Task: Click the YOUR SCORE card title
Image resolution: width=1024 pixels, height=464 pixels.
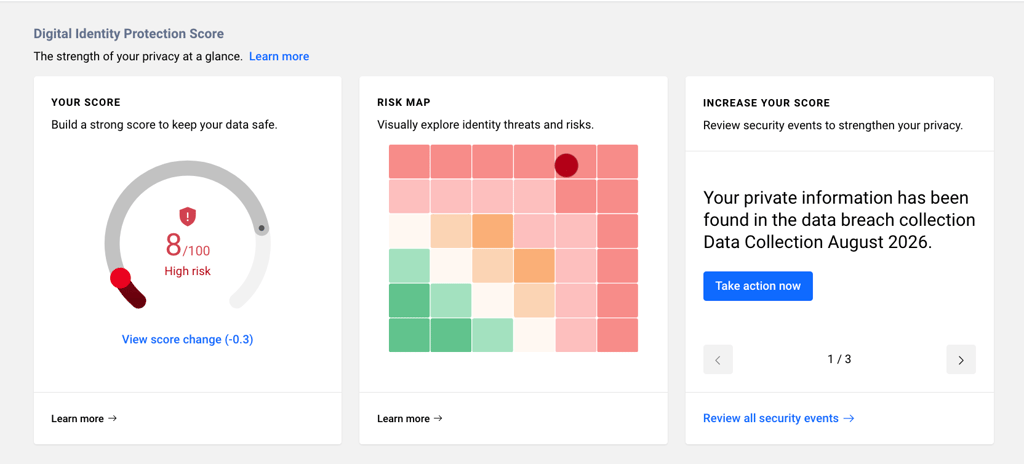Action: pos(86,103)
